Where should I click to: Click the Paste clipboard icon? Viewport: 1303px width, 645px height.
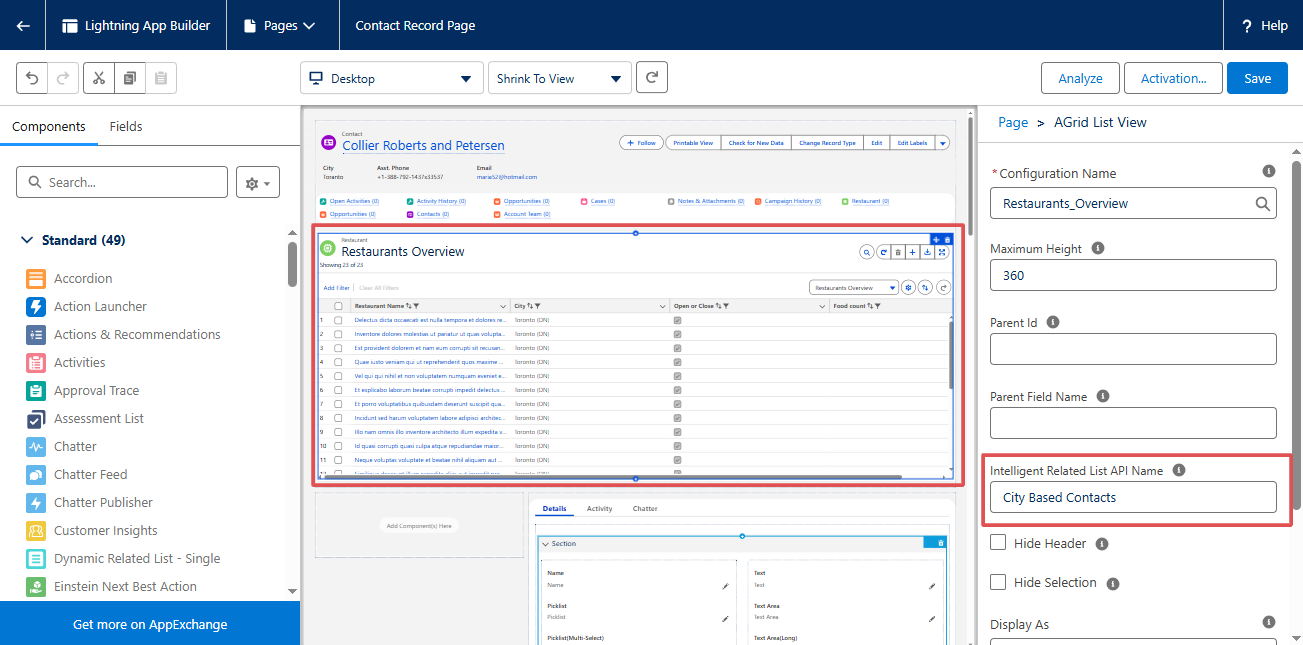click(x=161, y=78)
